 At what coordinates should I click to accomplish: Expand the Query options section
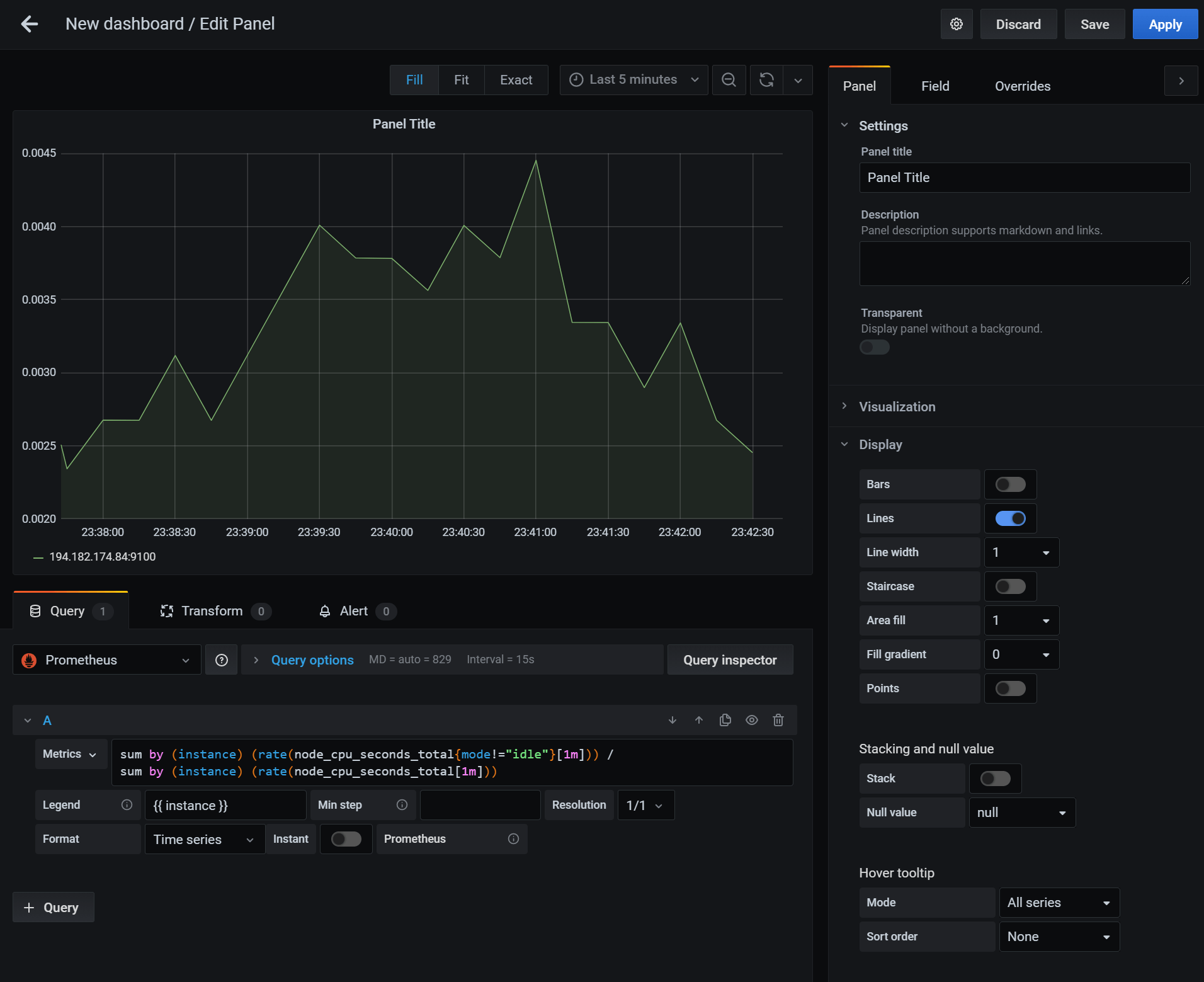pos(312,659)
